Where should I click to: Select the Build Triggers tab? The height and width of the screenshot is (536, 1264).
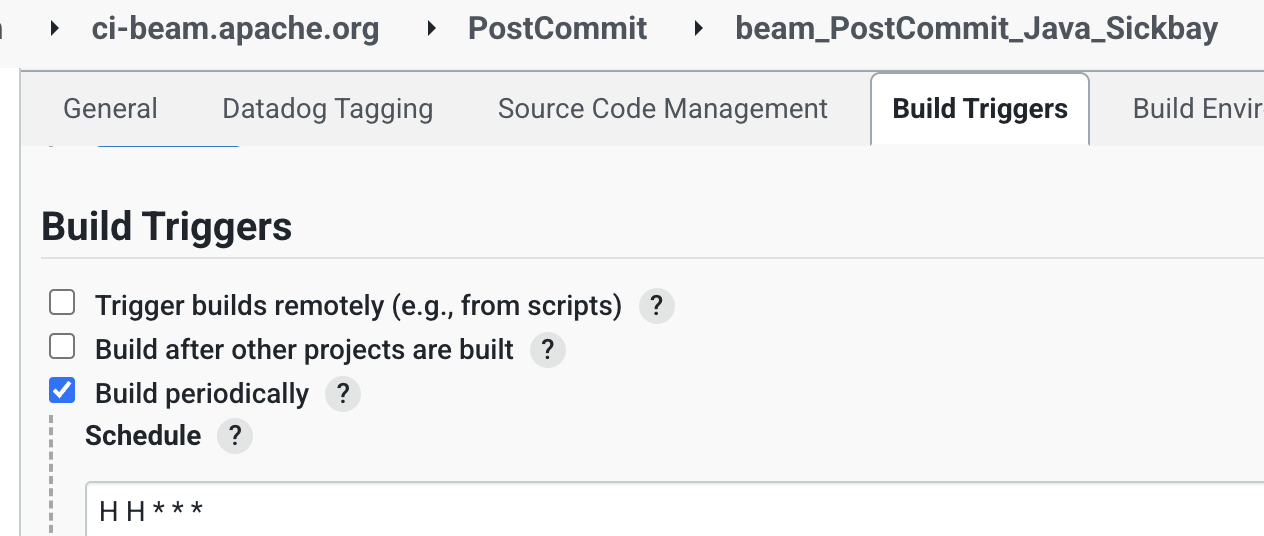click(x=980, y=109)
